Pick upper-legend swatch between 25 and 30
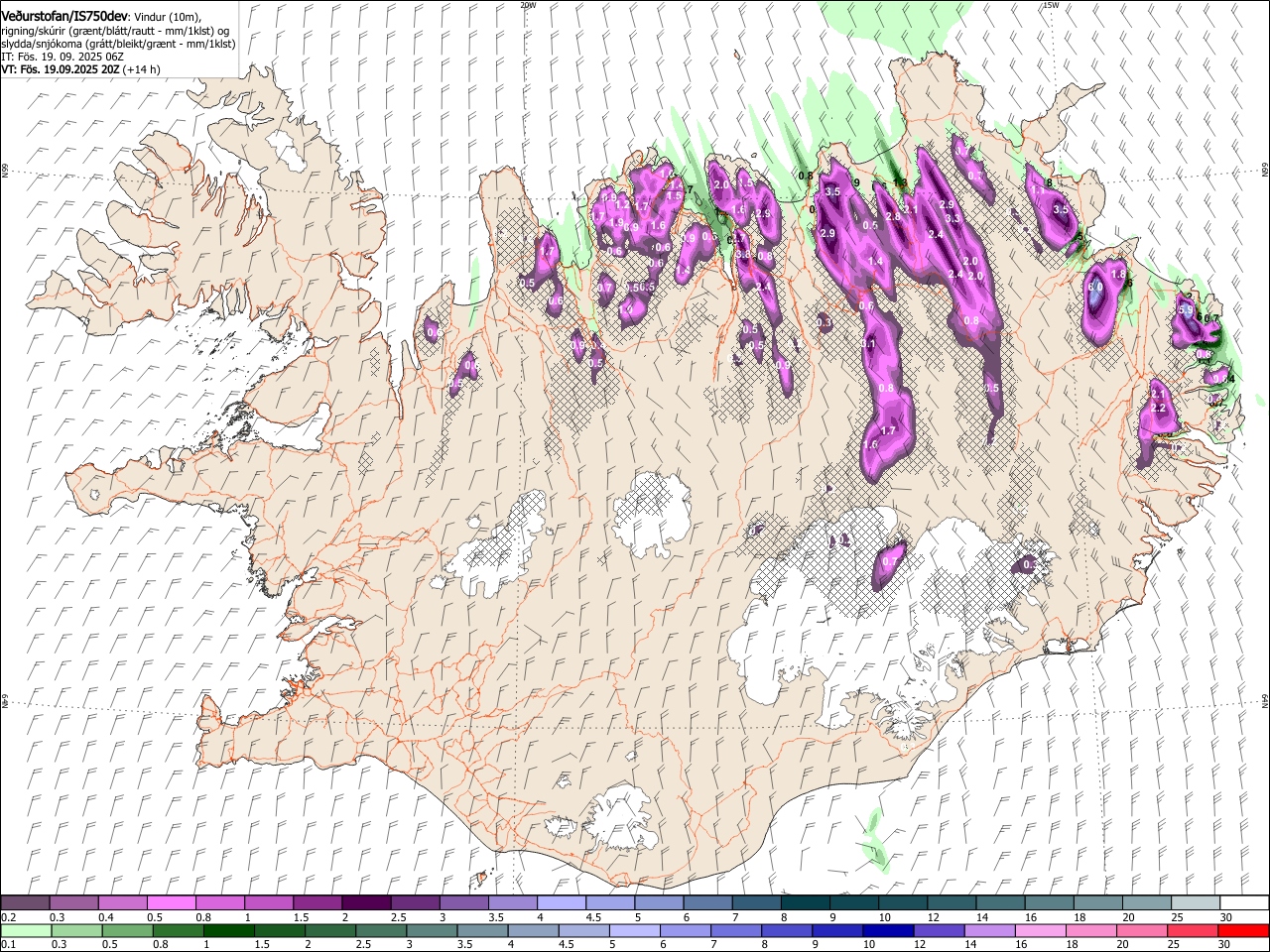Image resolution: width=1270 pixels, height=952 pixels. pyautogui.click(x=1196, y=902)
